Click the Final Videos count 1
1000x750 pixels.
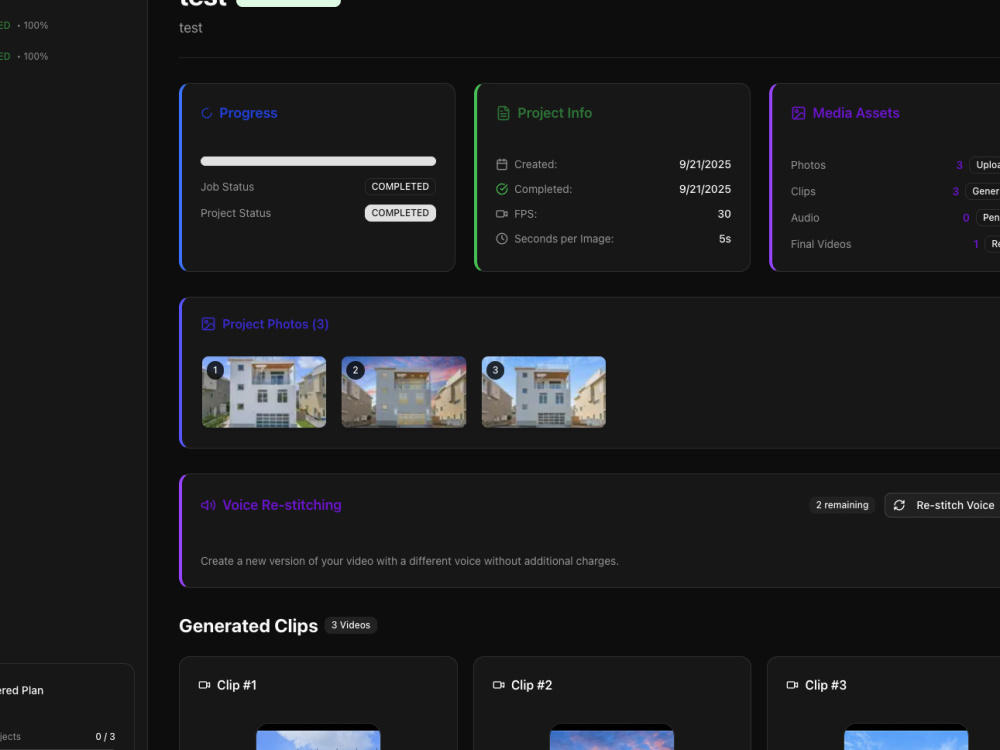pyautogui.click(x=976, y=244)
